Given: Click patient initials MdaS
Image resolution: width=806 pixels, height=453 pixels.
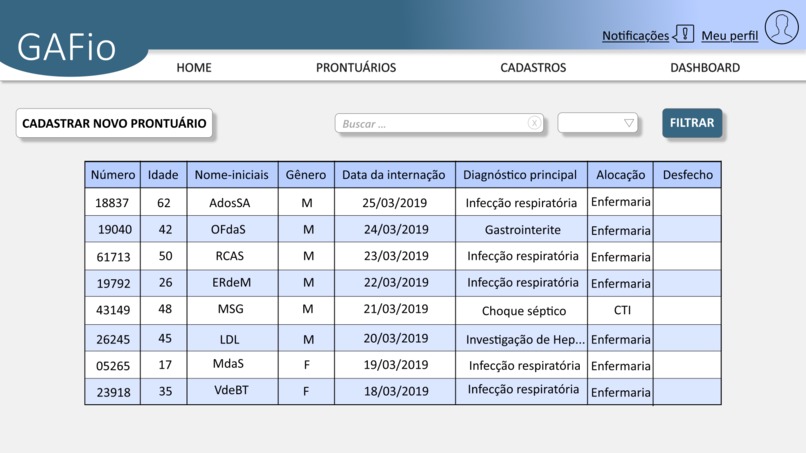Looking at the screenshot, I should pyautogui.click(x=228, y=364).
